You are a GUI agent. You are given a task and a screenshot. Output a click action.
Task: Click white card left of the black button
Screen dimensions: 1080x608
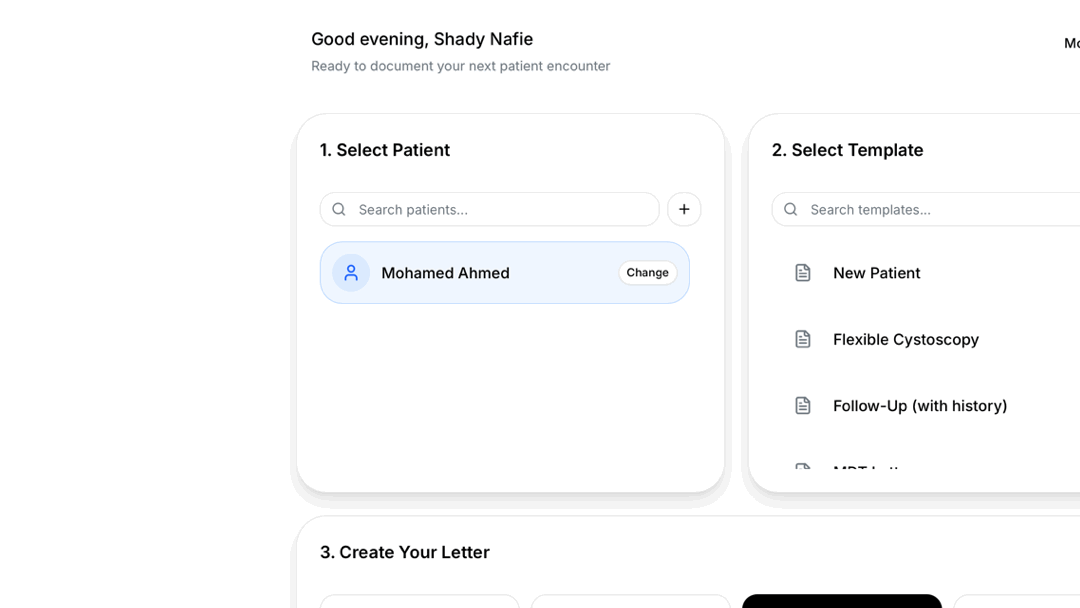pyautogui.click(x=630, y=601)
